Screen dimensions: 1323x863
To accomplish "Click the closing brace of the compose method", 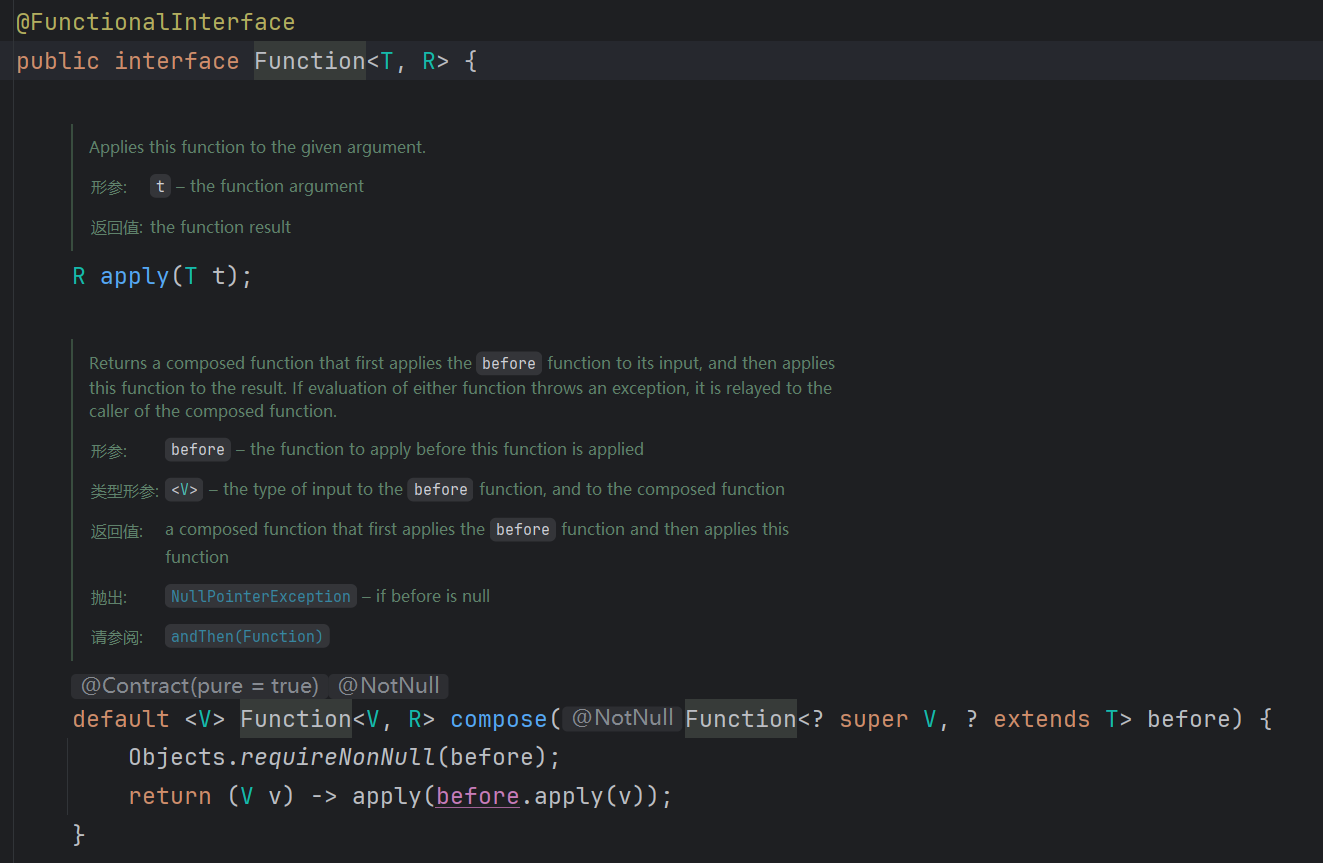I will click(x=80, y=834).
